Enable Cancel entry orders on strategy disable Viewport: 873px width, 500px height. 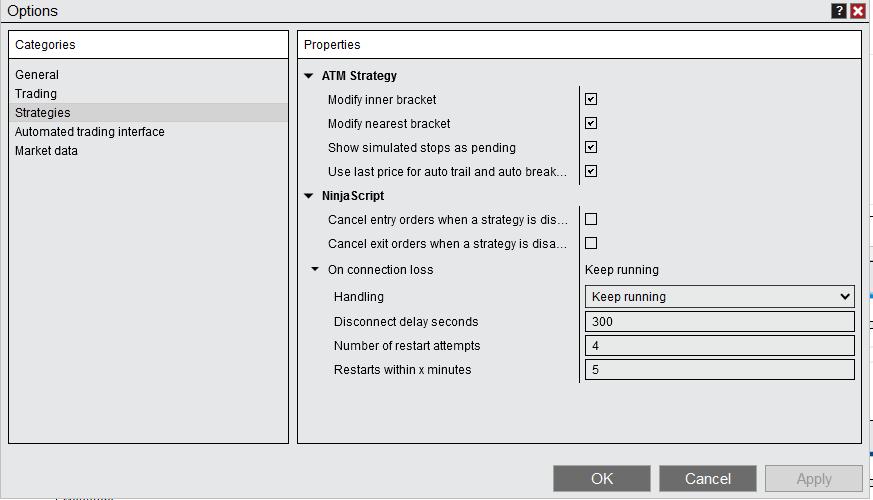(x=591, y=219)
